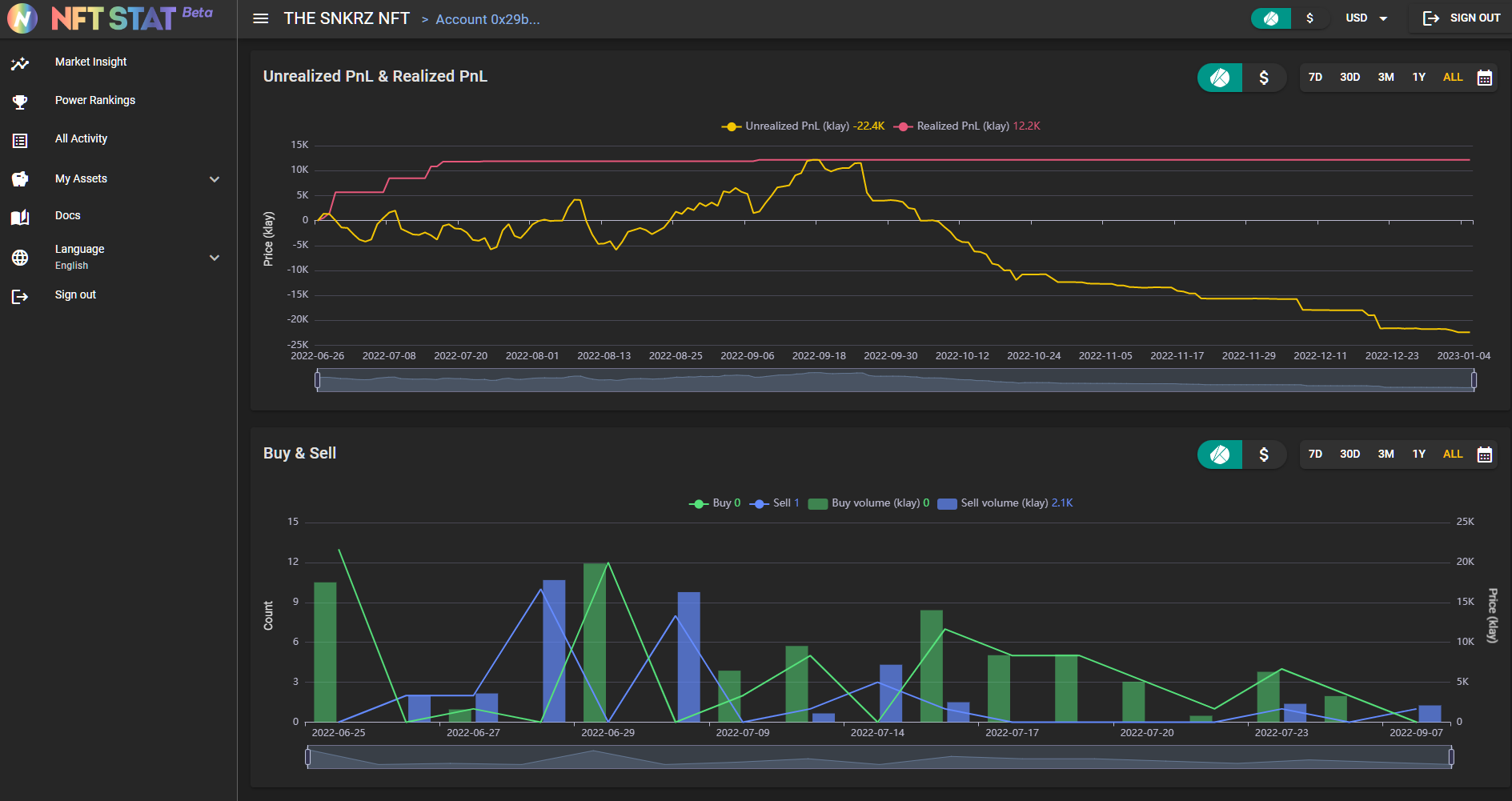Expand the Language selector
Screen dimensions: 1512x801
pyautogui.click(x=214, y=258)
